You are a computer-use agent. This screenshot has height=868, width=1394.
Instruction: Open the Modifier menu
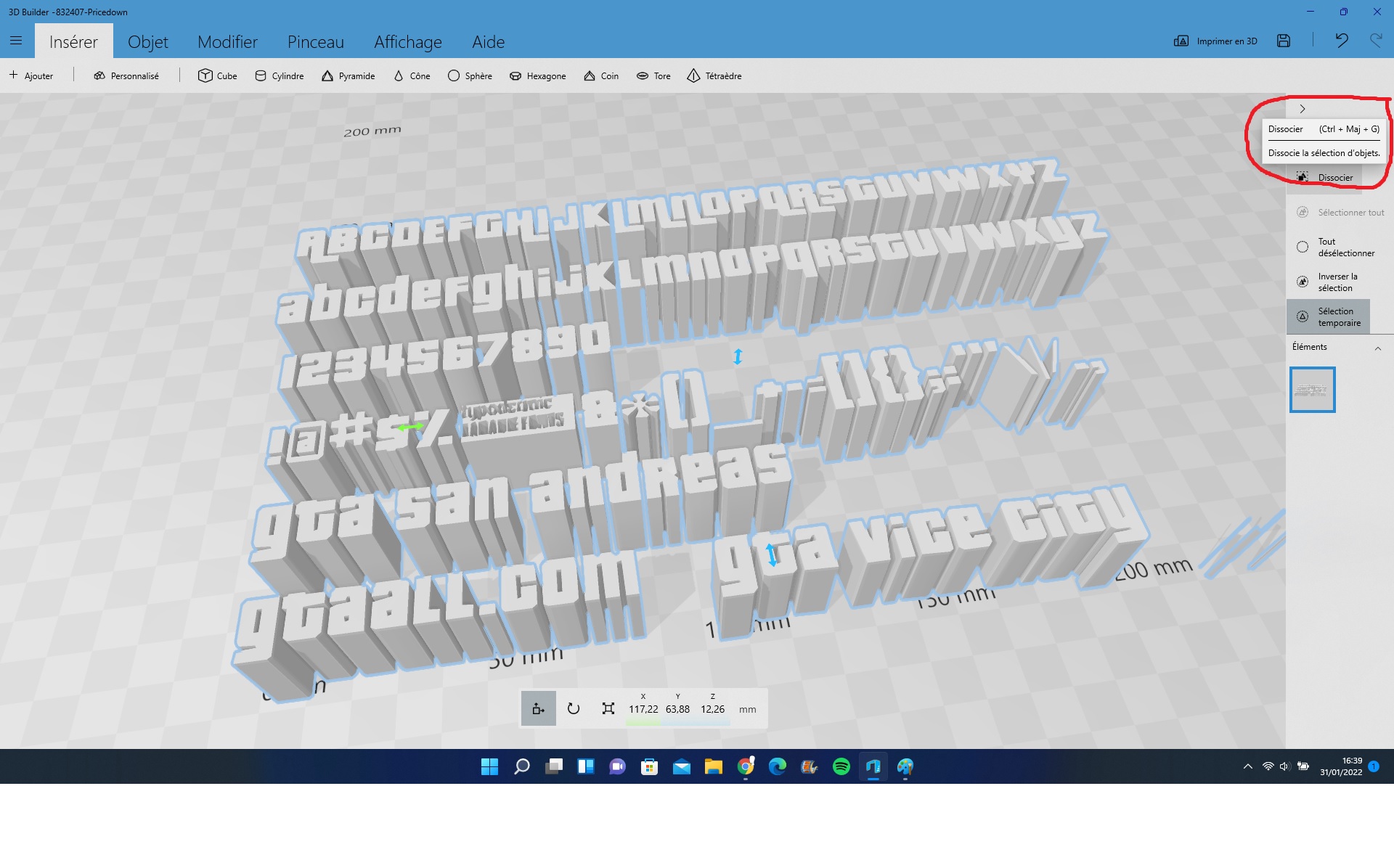pos(227,41)
